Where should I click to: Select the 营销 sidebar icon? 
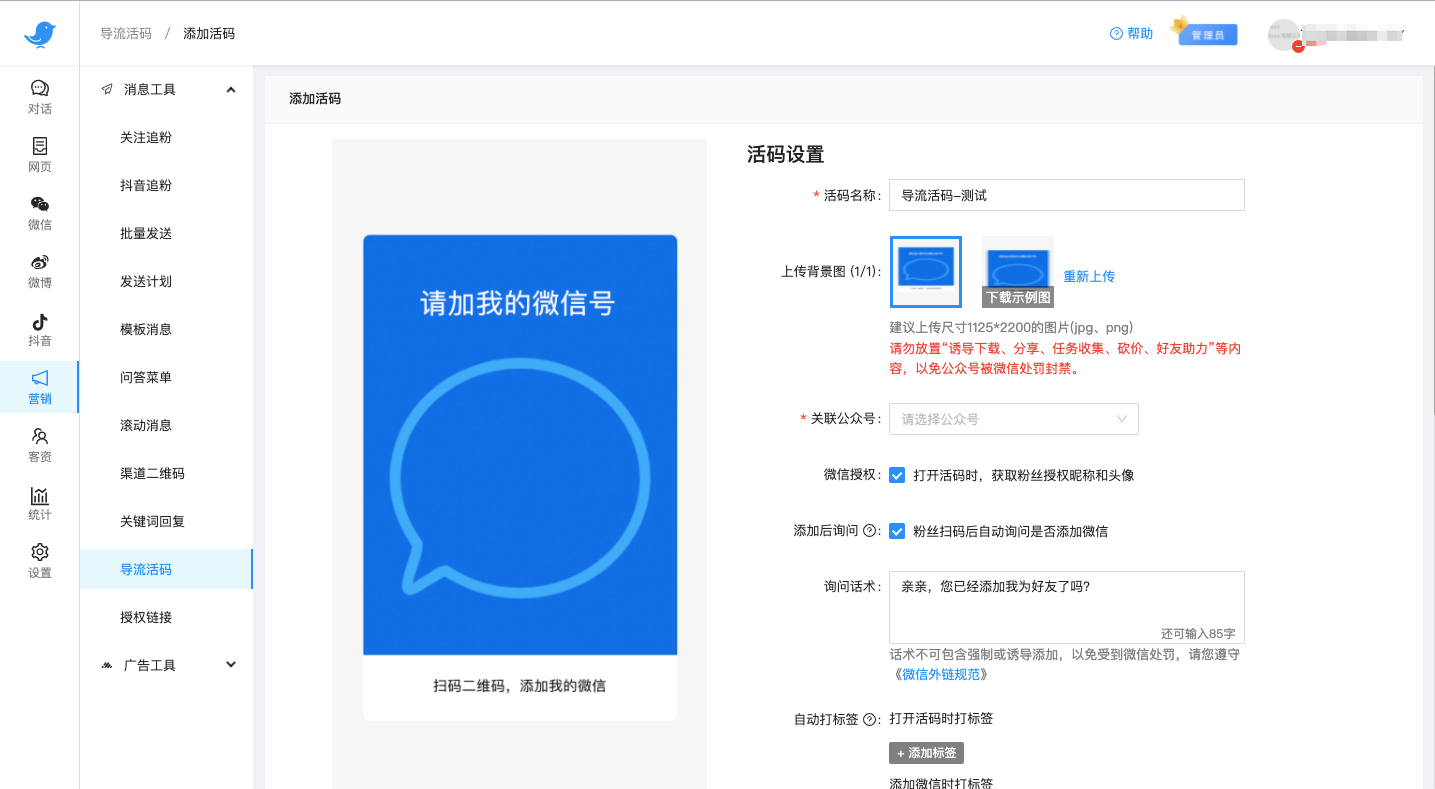click(39, 387)
